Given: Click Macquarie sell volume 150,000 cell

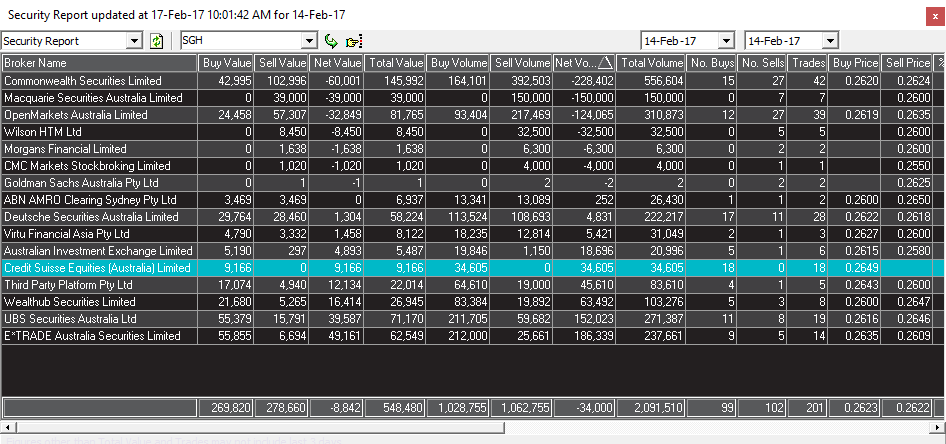Looking at the screenshot, I should click(521, 98).
